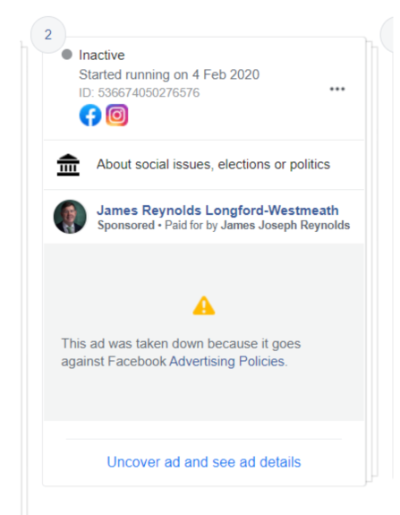Open the three-dot options menu
The height and width of the screenshot is (515, 400).
tap(337, 89)
